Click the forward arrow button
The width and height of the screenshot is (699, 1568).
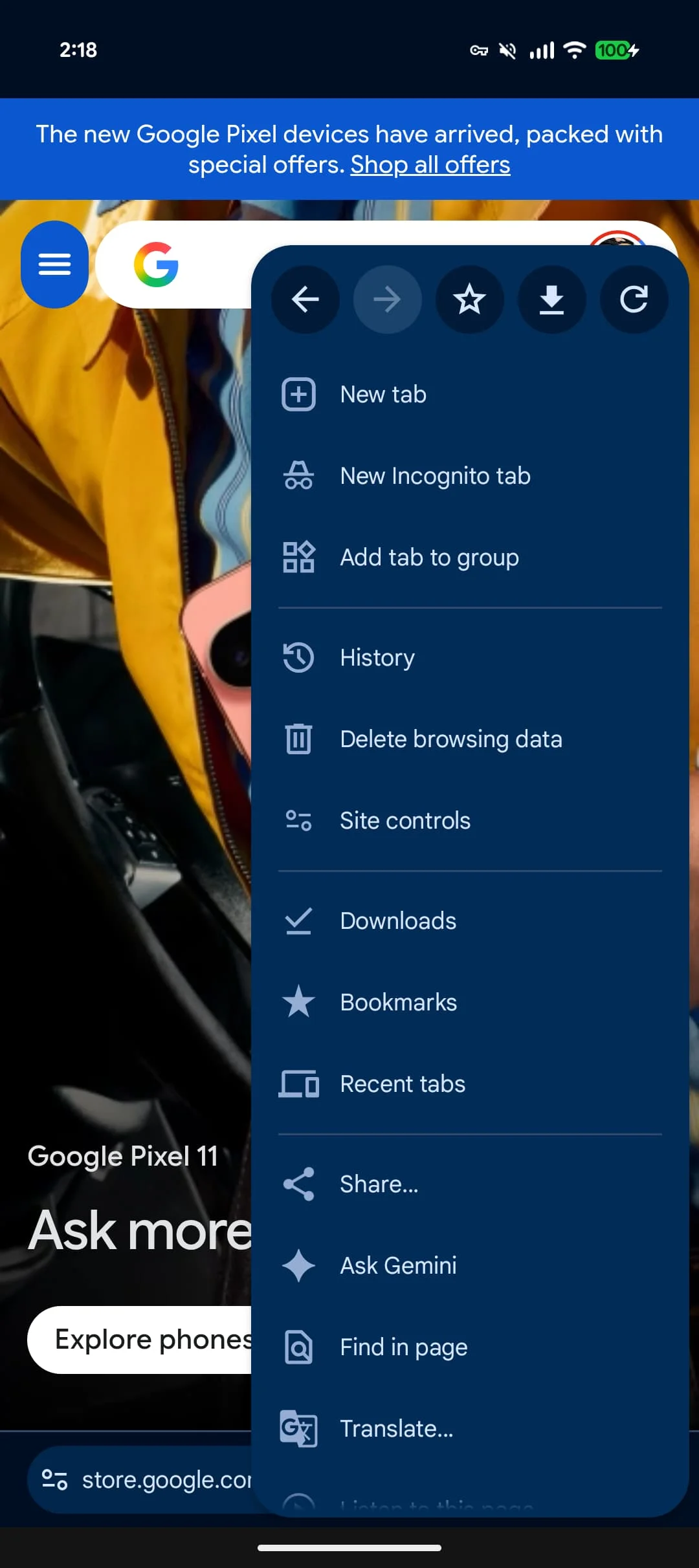tap(387, 299)
